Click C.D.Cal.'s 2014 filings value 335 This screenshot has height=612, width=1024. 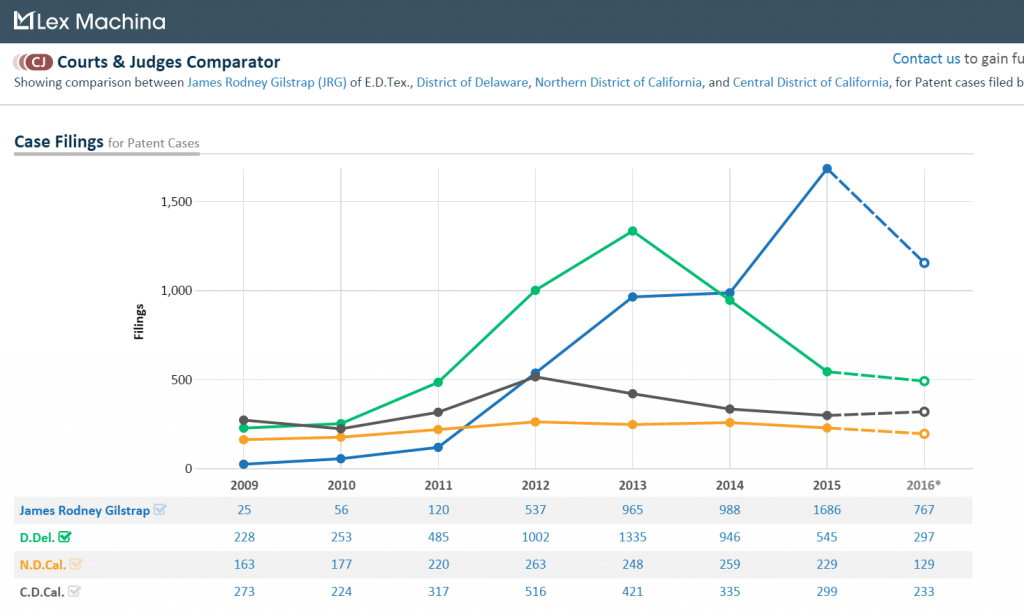click(729, 591)
